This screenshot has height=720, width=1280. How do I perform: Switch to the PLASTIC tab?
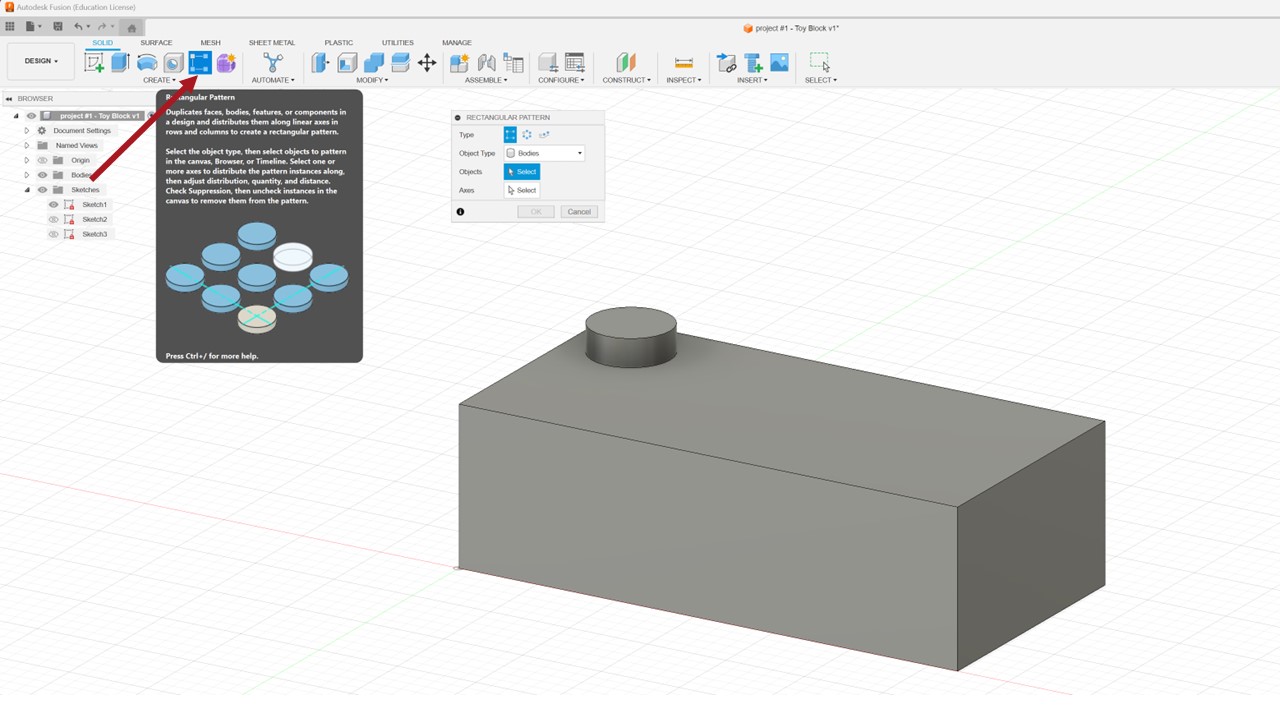click(x=339, y=43)
